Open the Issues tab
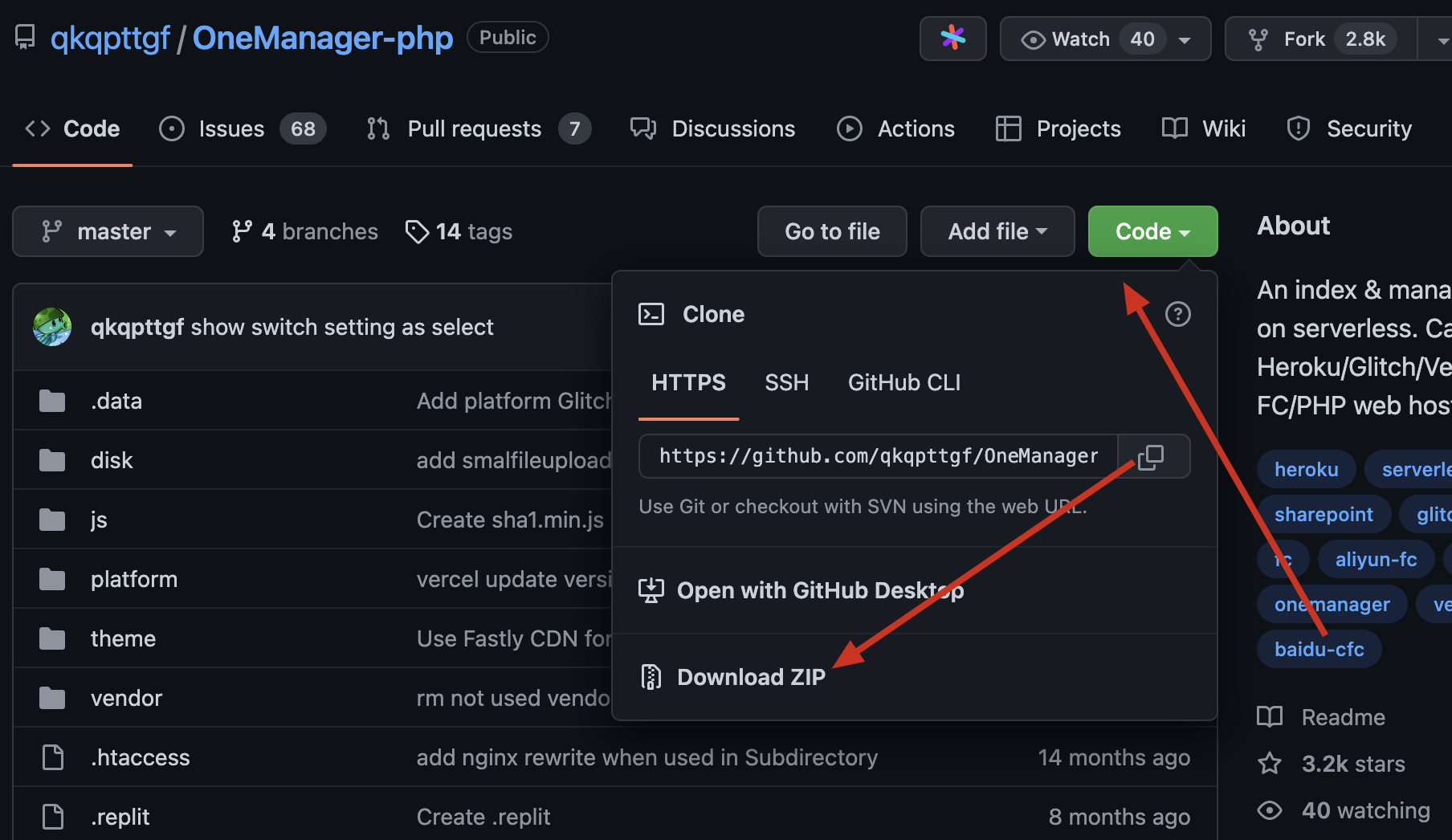 coord(231,128)
